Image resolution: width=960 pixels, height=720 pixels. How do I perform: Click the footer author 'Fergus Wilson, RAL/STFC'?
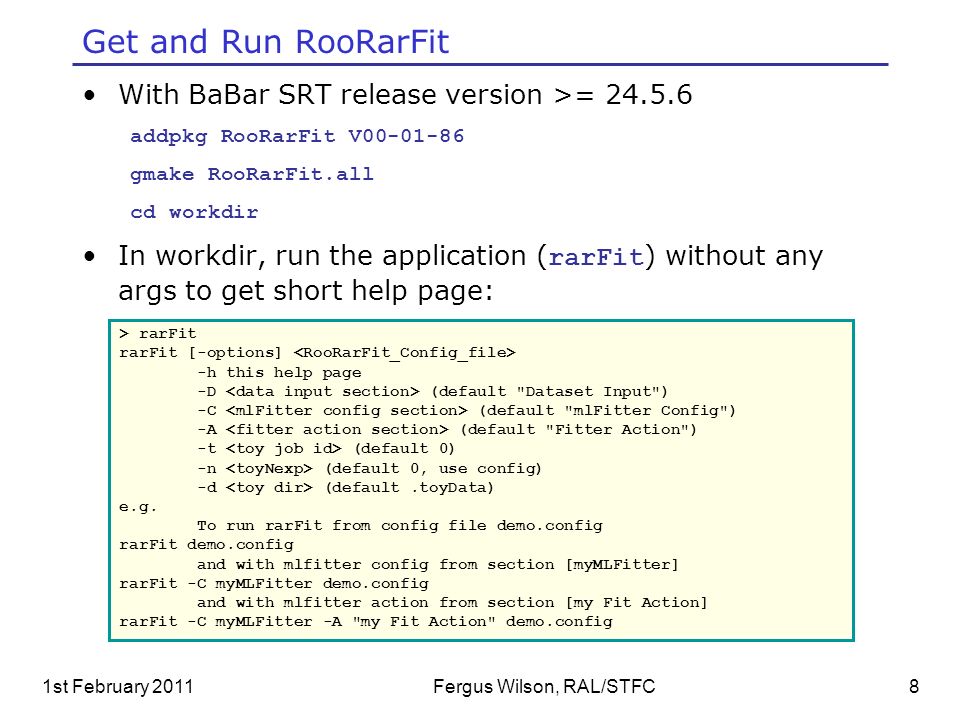click(544, 687)
